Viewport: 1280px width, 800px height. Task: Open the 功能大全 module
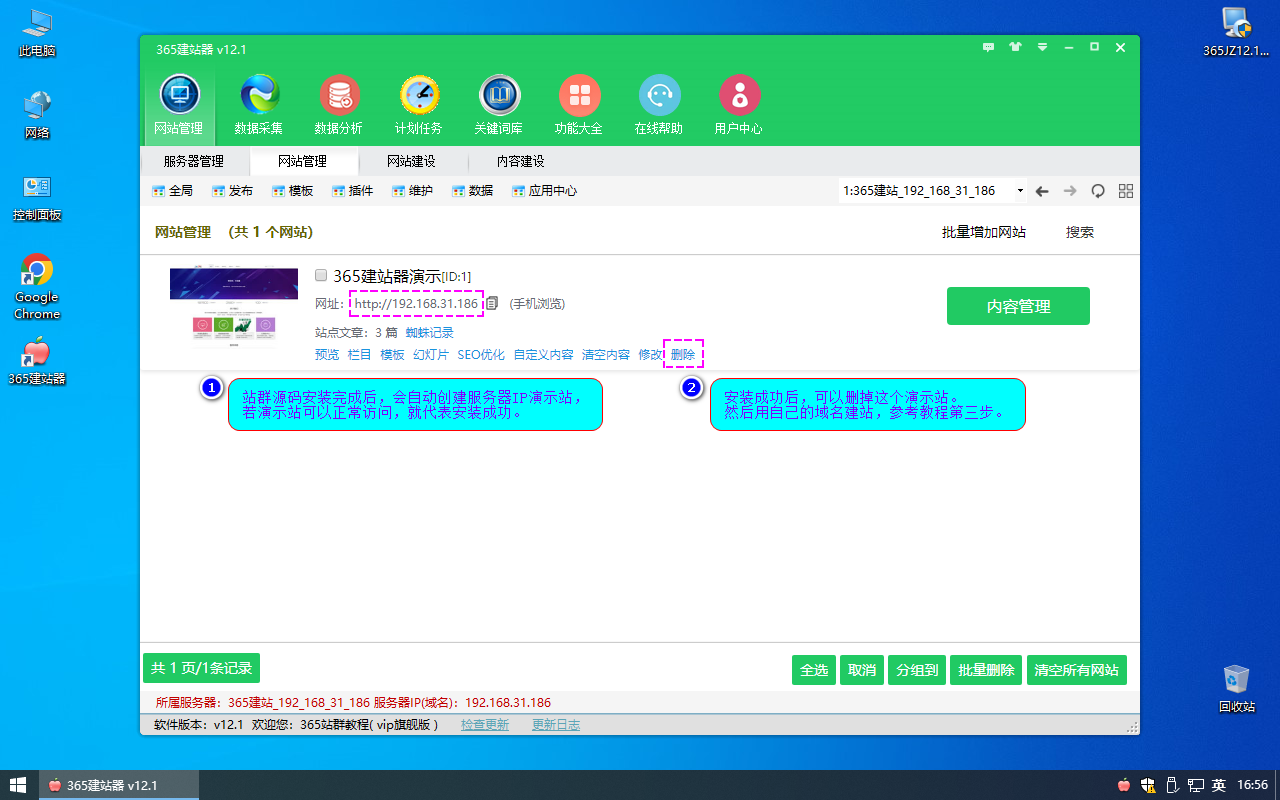(x=579, y=106)
